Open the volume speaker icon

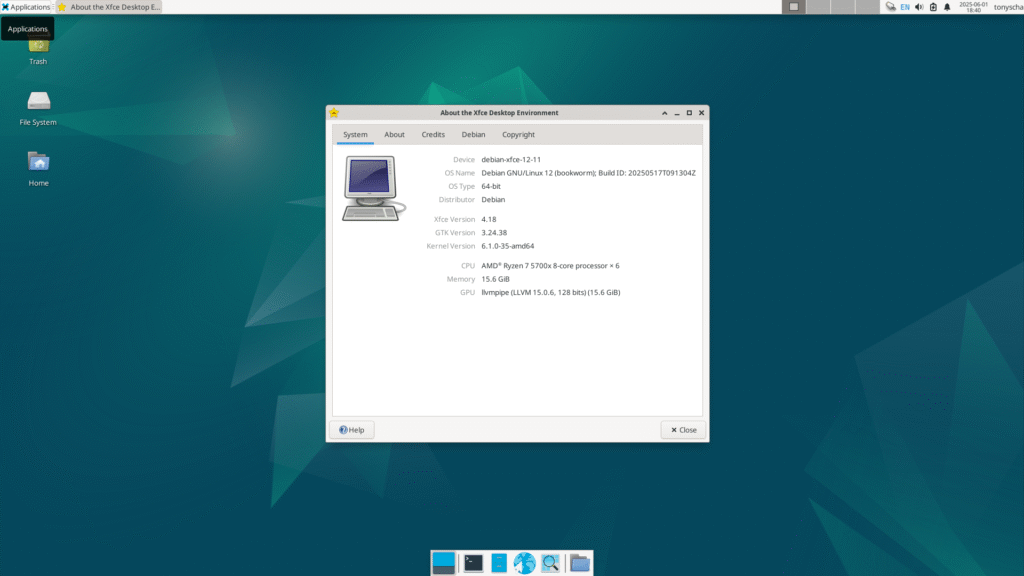pyautogui.click(x=919, y=7)
